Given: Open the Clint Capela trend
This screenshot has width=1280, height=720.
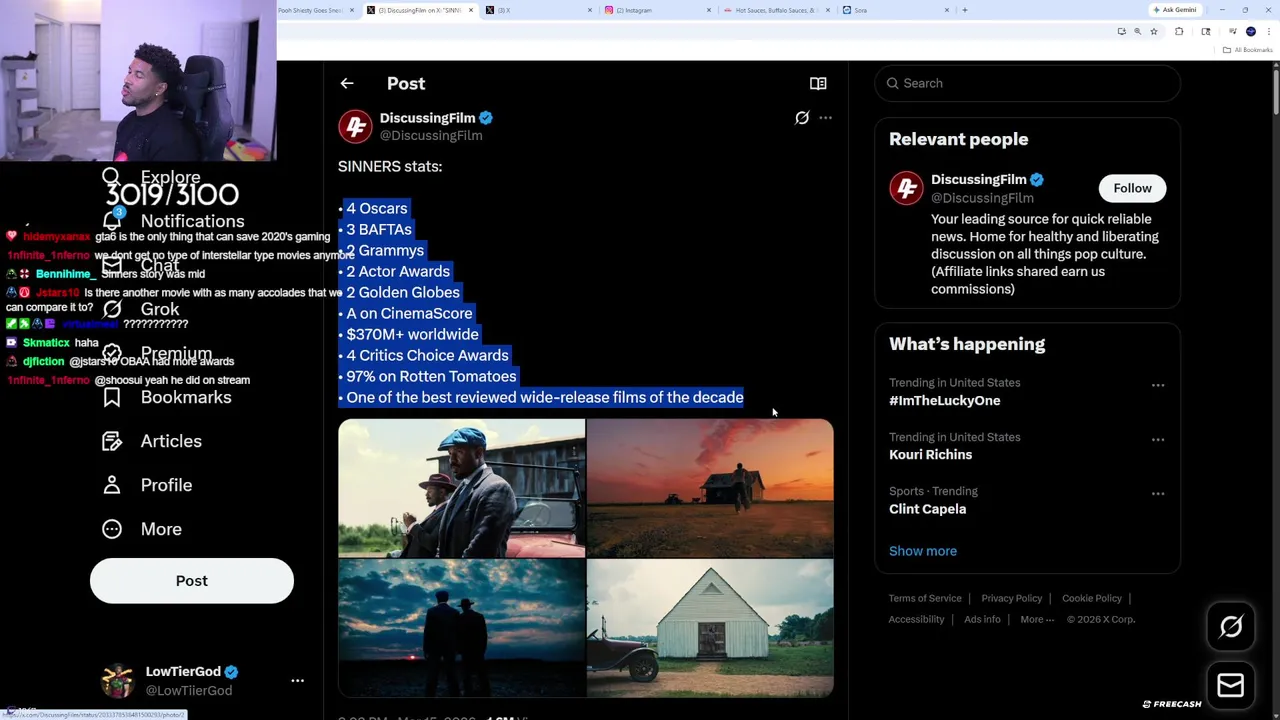Looking at the screenshot, I should [927, 509].
